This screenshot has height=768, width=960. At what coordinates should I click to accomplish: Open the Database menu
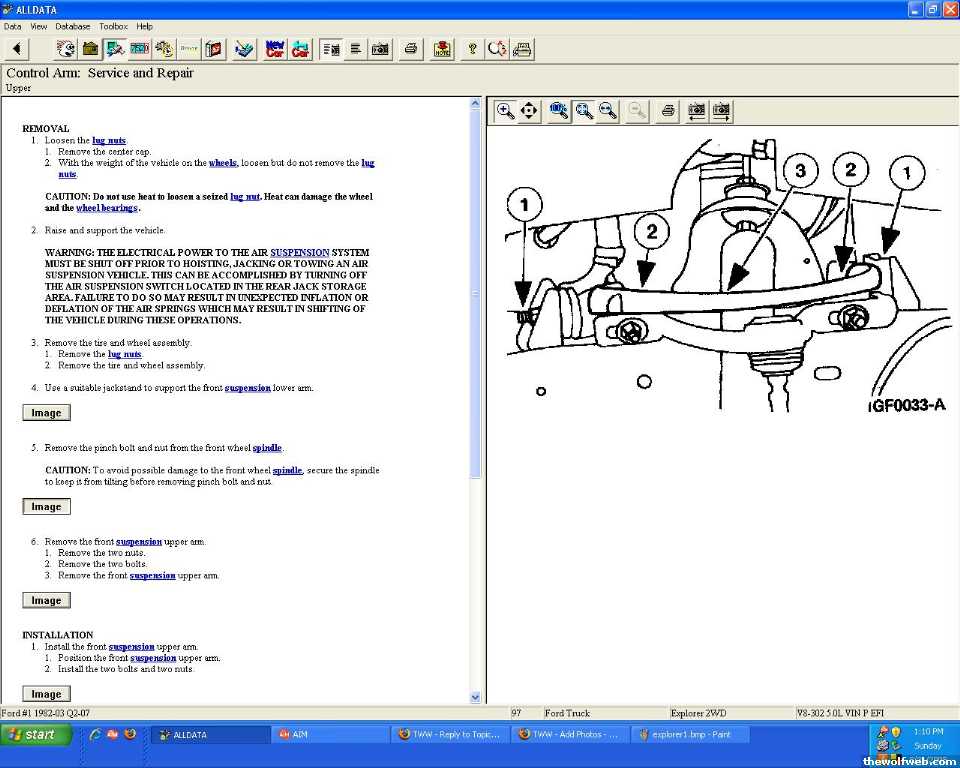click(x=72, y=26)
